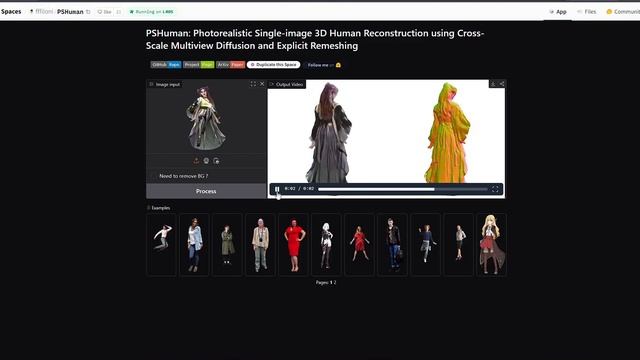Click the output video progress bar
Screen dimensions: 640x360
(402, 189)
